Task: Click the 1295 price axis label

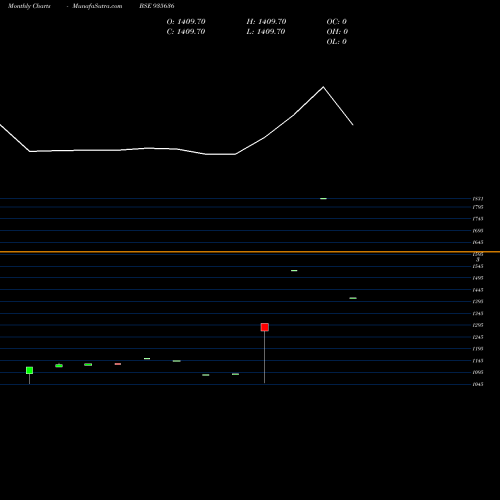Action: click(x=478, y=325)
